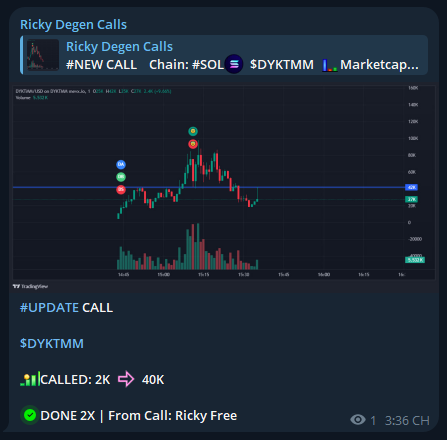Click the bar chart emoji next to Marketcap
Screen dimensions: 447x440
click(x=329, y=65)
